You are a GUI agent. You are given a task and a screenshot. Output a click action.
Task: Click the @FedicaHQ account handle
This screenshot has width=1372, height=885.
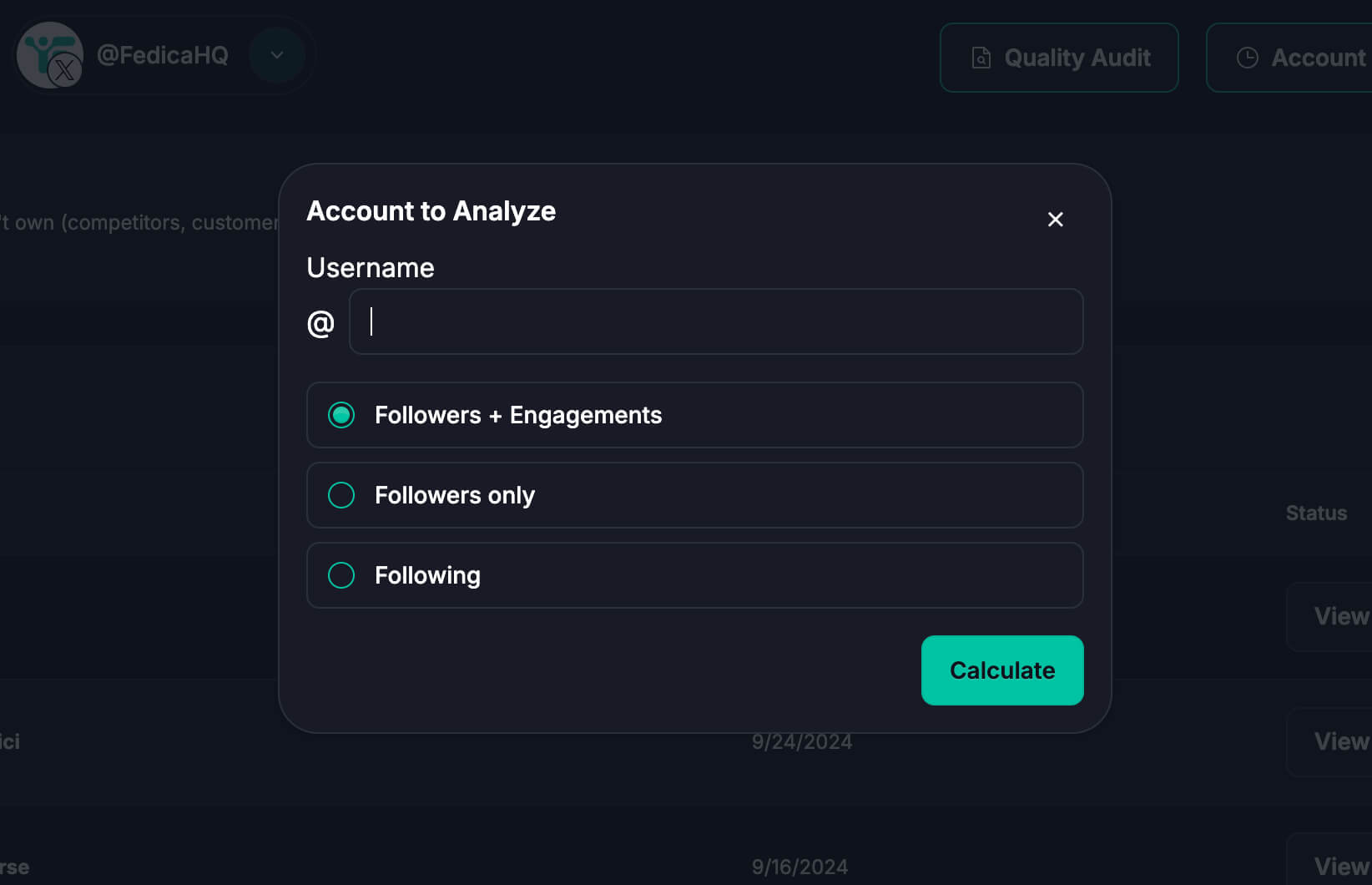pyautogui.click(x=163, y=55)
